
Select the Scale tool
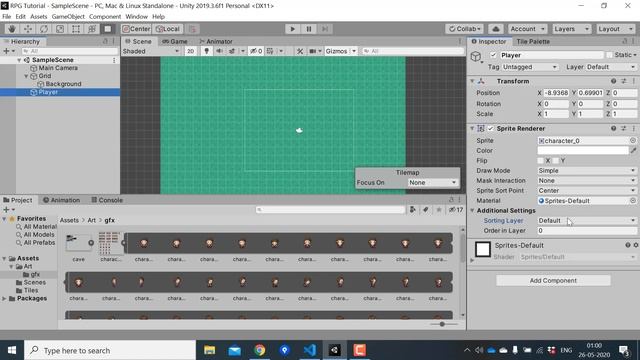pos(60,29)
